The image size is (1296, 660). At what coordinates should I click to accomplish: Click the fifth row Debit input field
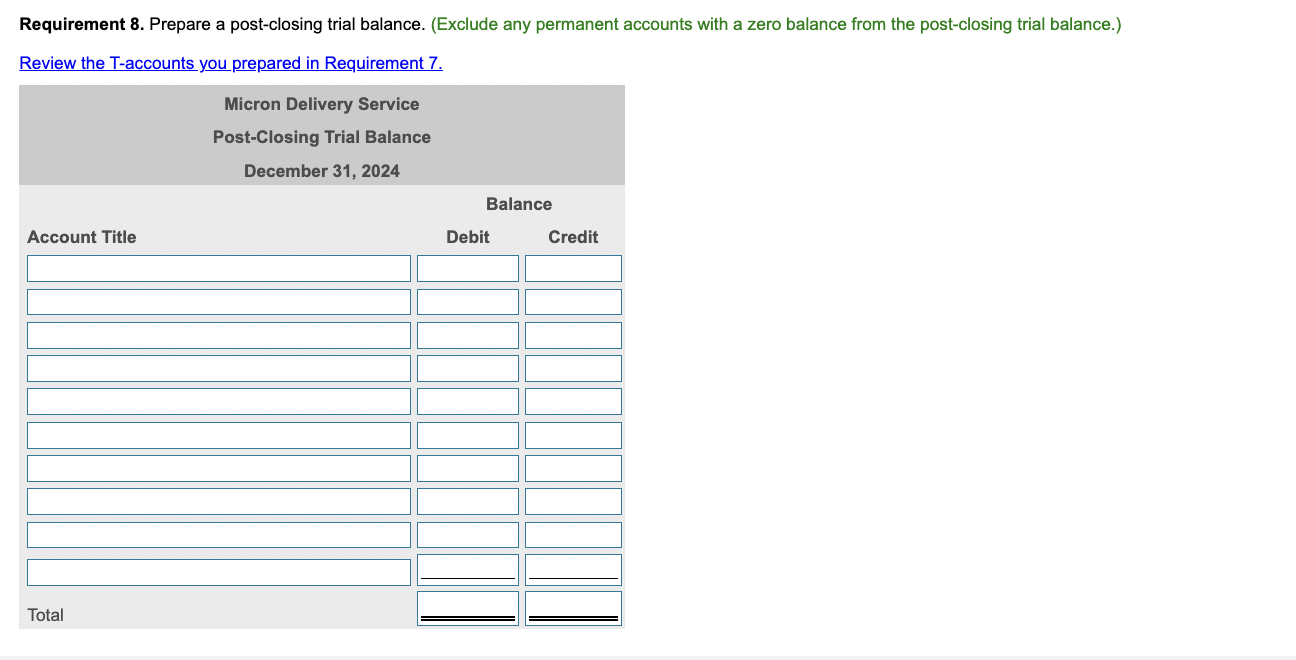[466, 402]
